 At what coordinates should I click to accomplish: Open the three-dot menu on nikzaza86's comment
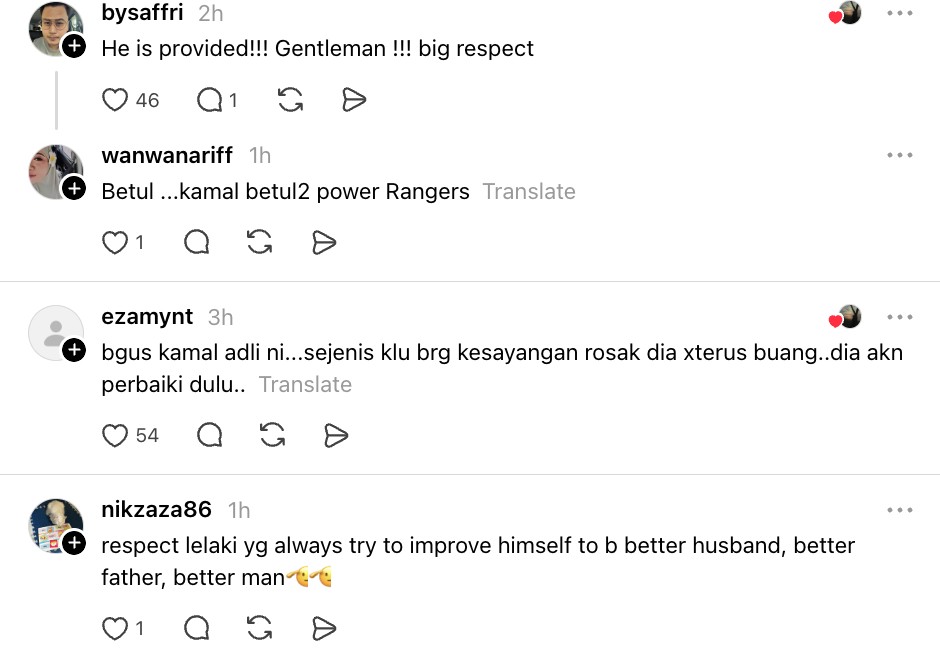[x=899, y=511]
